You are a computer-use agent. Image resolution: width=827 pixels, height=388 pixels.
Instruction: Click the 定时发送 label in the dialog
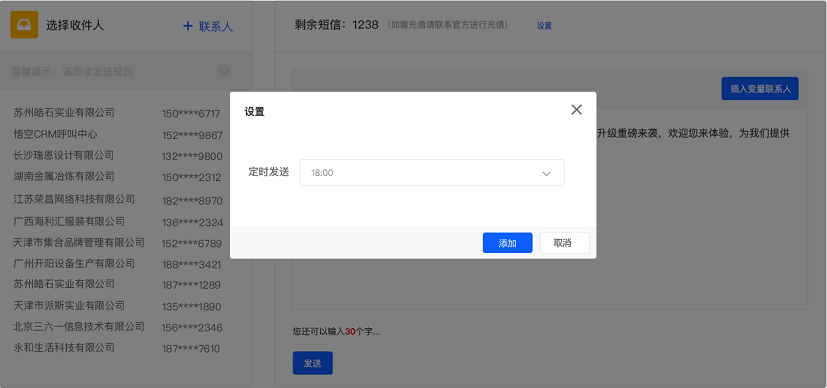pyautogui.click(x=269, y=172)
